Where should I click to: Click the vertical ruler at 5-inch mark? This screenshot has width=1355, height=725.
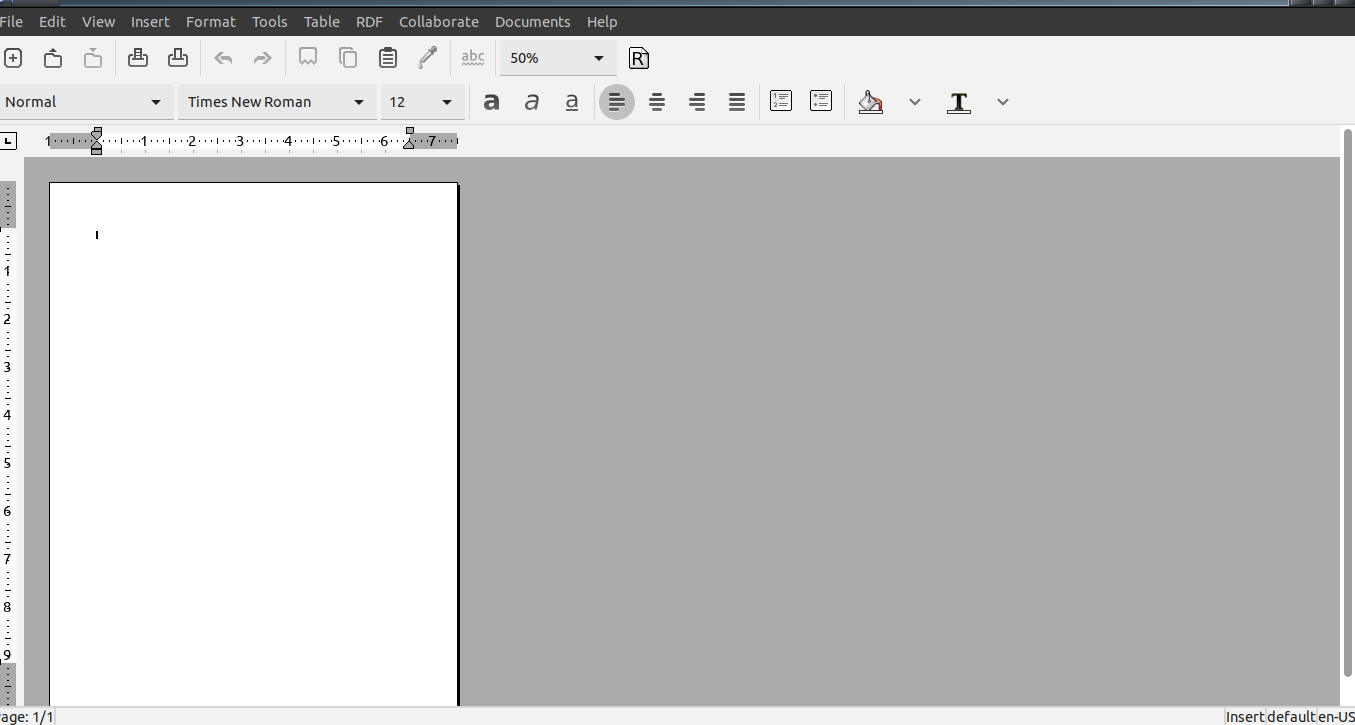coord(8,463)
